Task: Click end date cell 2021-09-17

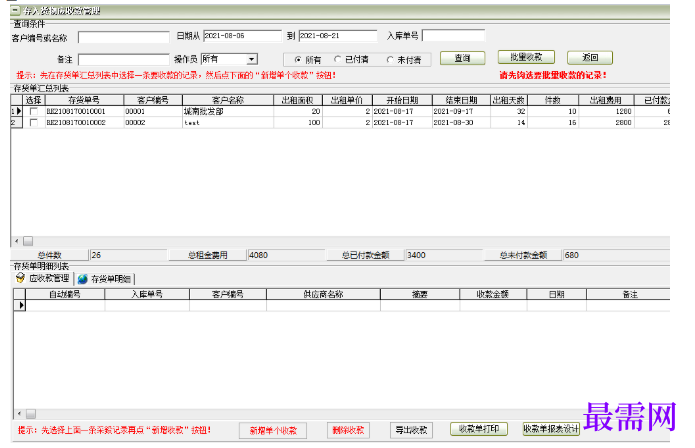Action: (461, 111)
